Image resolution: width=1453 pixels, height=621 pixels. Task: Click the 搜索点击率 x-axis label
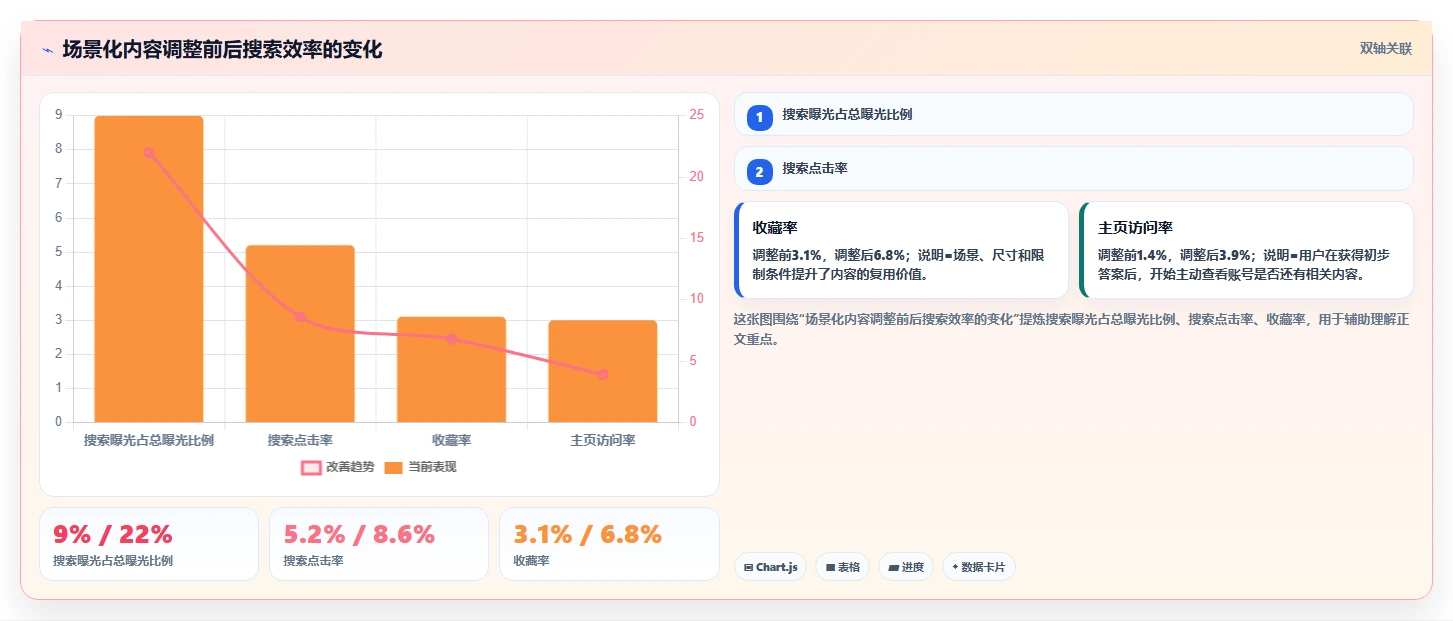point(300,440)
